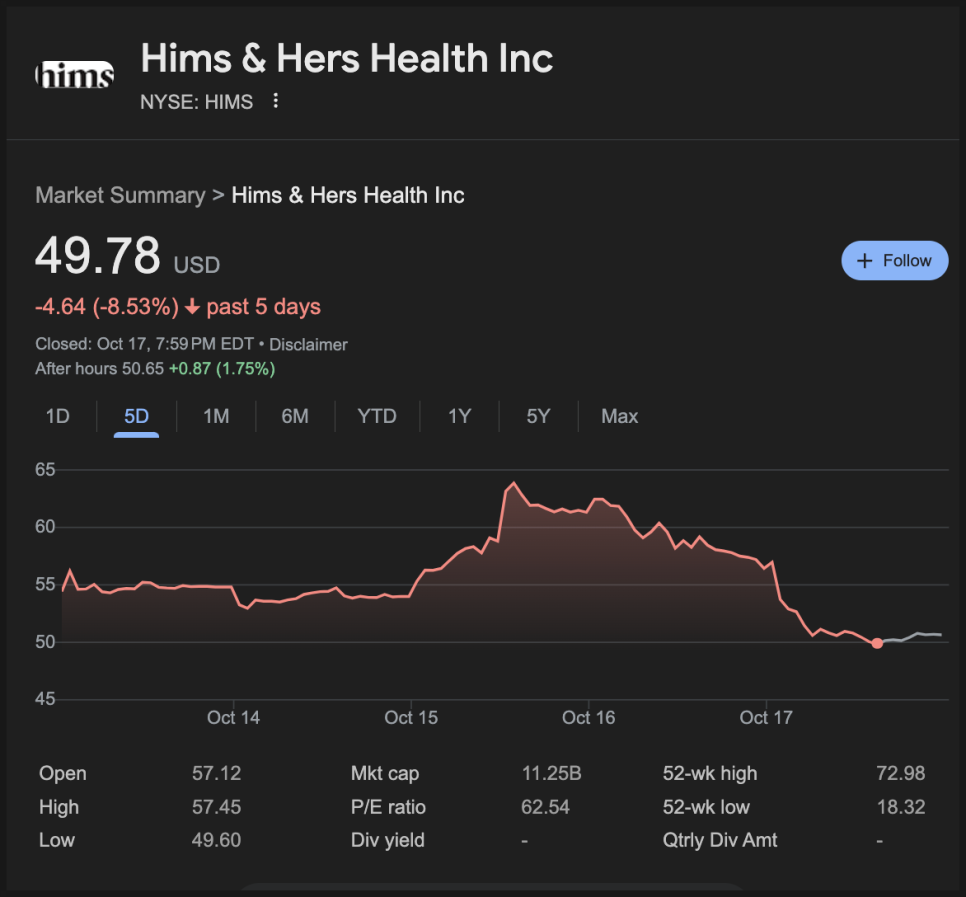
Task: Open the Disclaimer link
Action: pos(308,344)
